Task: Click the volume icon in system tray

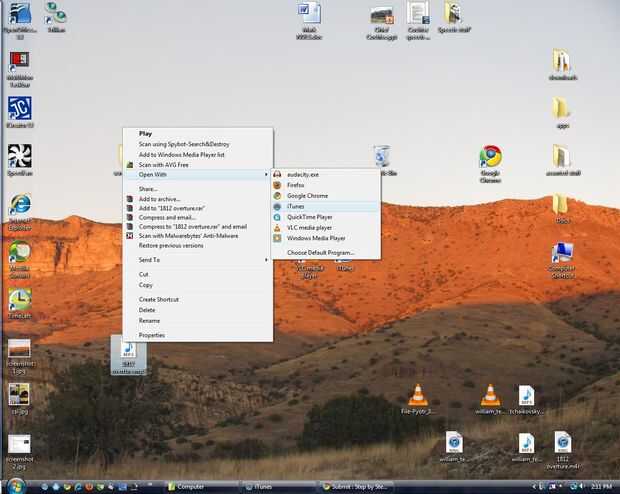Action: pos(581,486)
